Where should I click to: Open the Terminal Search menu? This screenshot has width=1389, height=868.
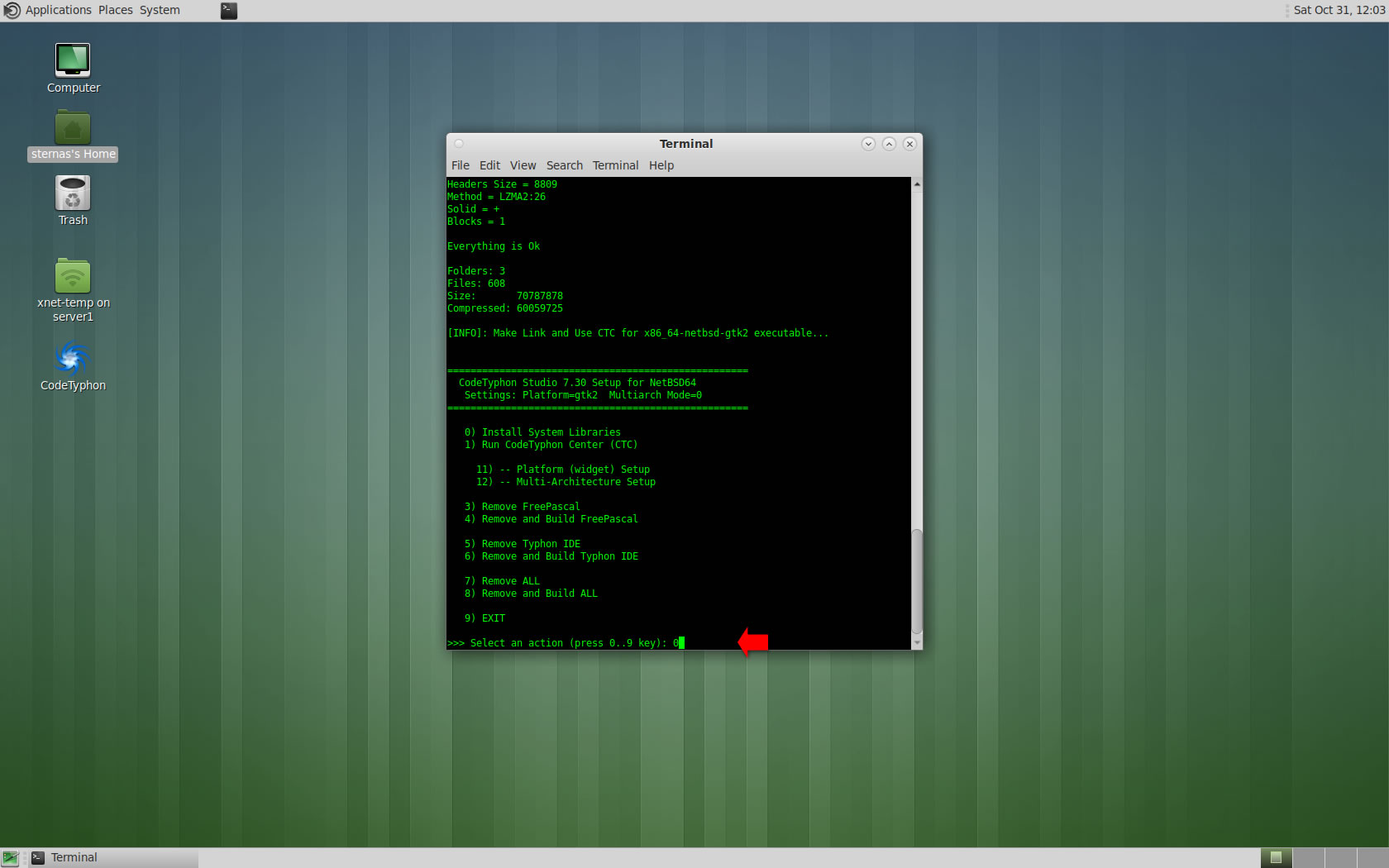click(565, 165)
